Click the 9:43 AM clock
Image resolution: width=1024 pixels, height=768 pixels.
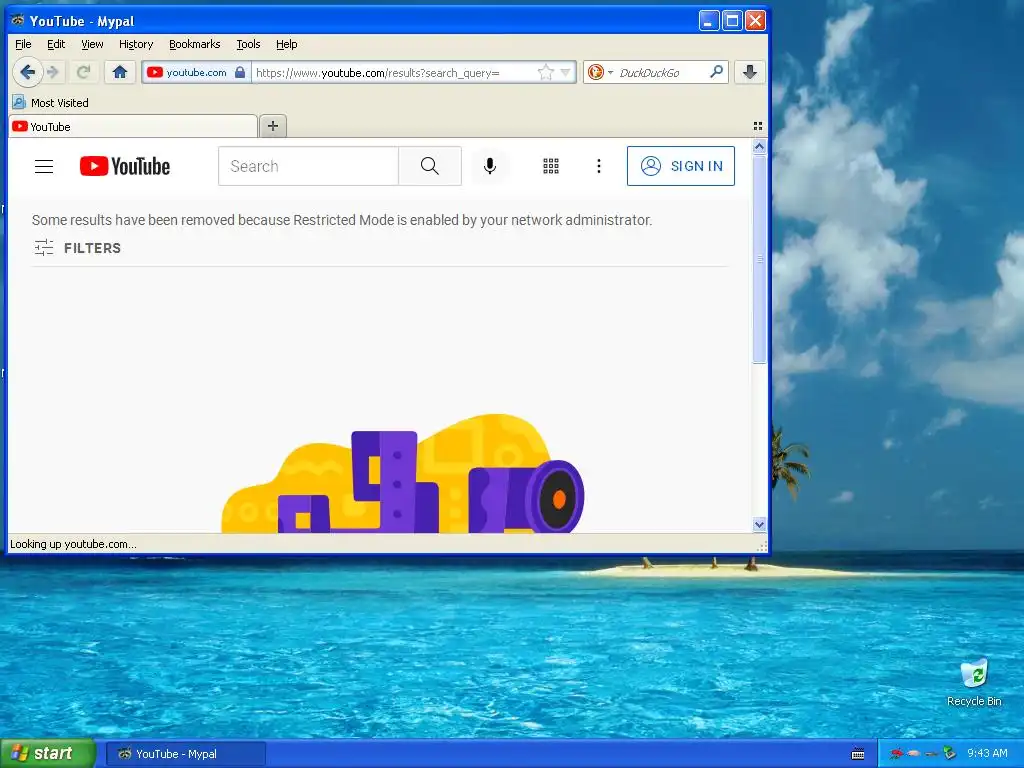[x=987, y=753]
